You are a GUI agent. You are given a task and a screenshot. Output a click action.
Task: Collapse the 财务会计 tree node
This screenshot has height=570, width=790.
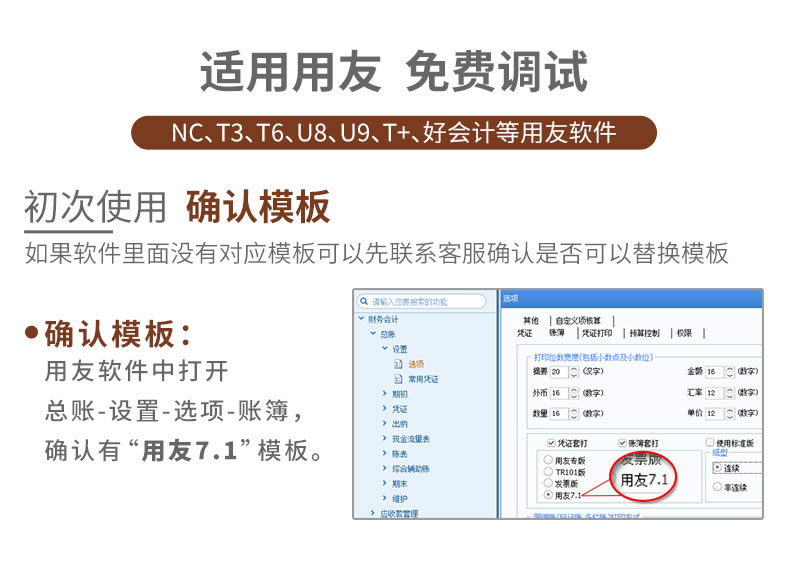(x=361, y=319)
